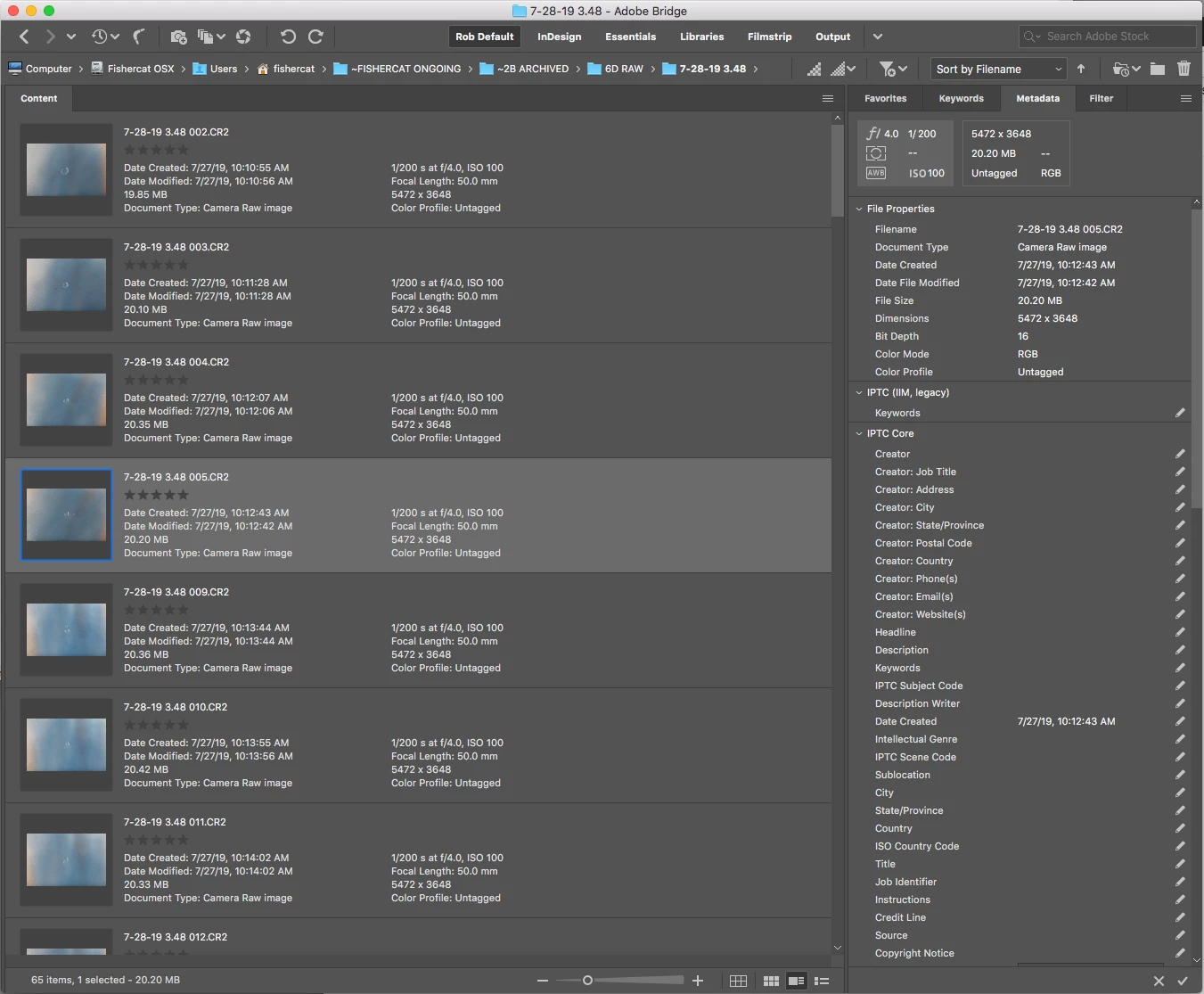Increase thumbnail size with plus button
1204x994 pixels.
pyautogui.click(x=698, y=981)
